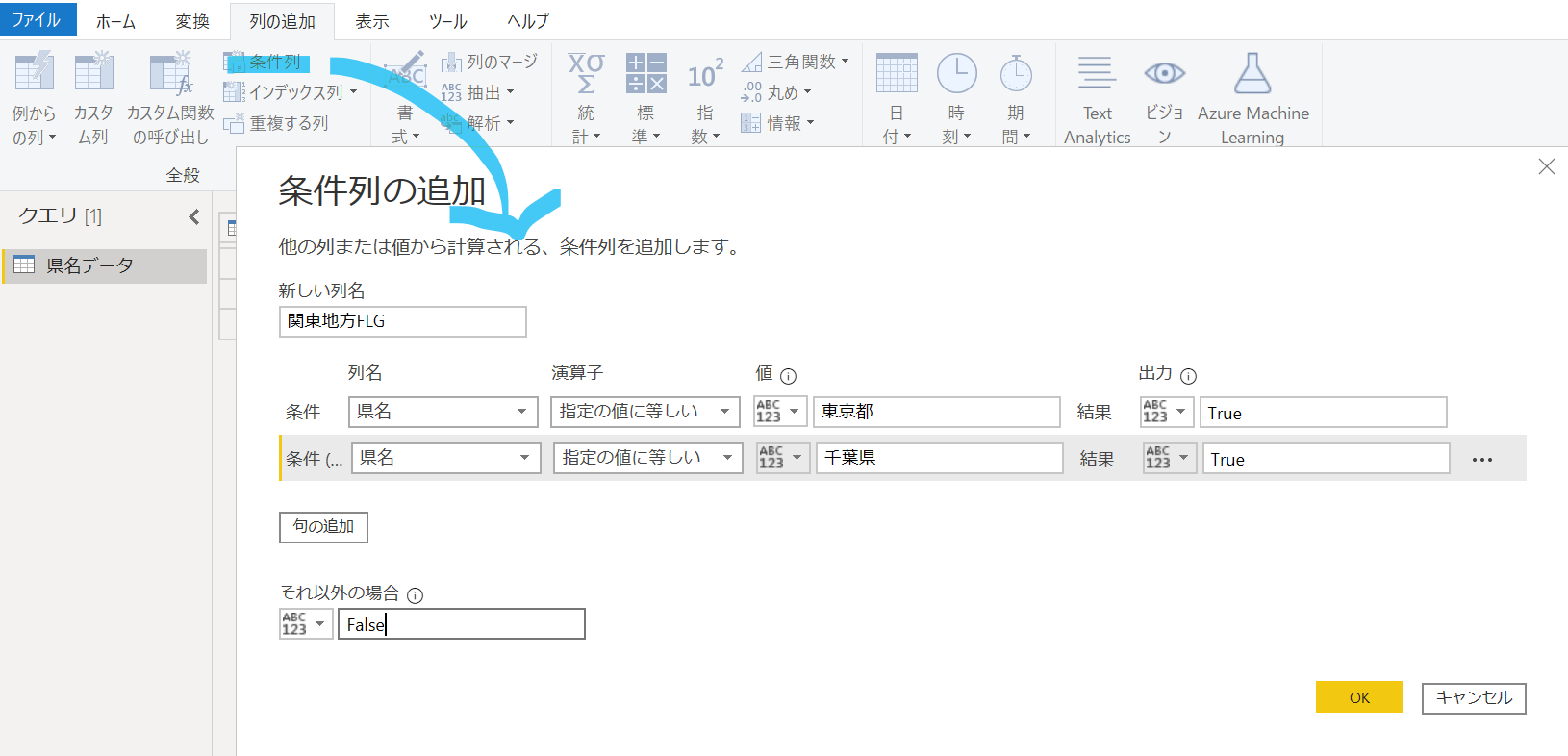The height and width of the screenshot is (756, 1568).
Task: Collapse the クエリ pane with the chevron
Action: coord(194,216)
